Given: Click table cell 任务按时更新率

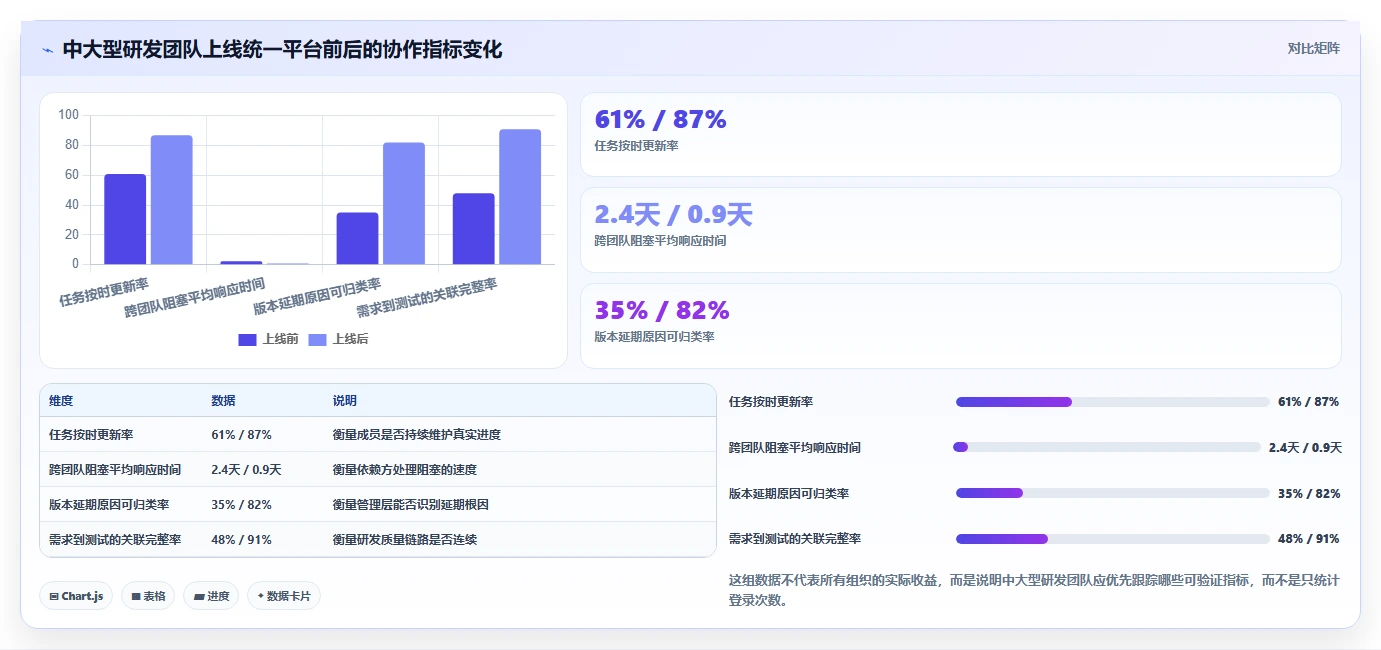Looking at the screenshot, I should point(91,435).
